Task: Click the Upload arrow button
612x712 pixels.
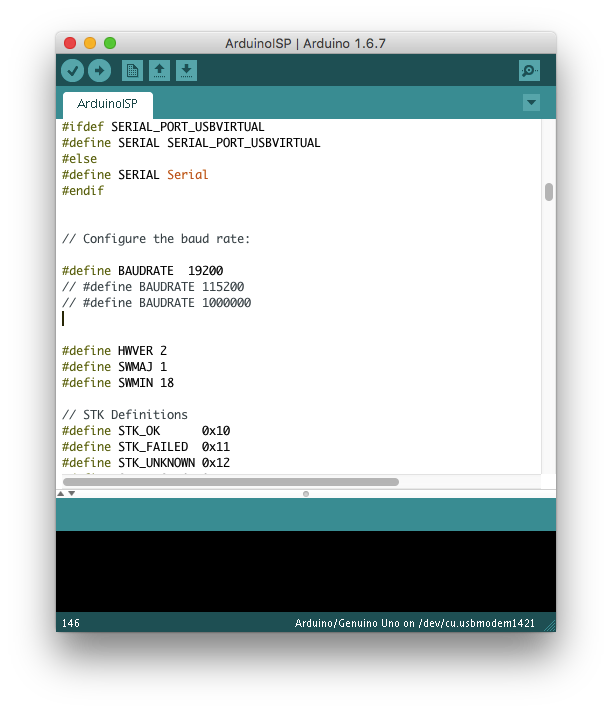Action: pos(99,71)
